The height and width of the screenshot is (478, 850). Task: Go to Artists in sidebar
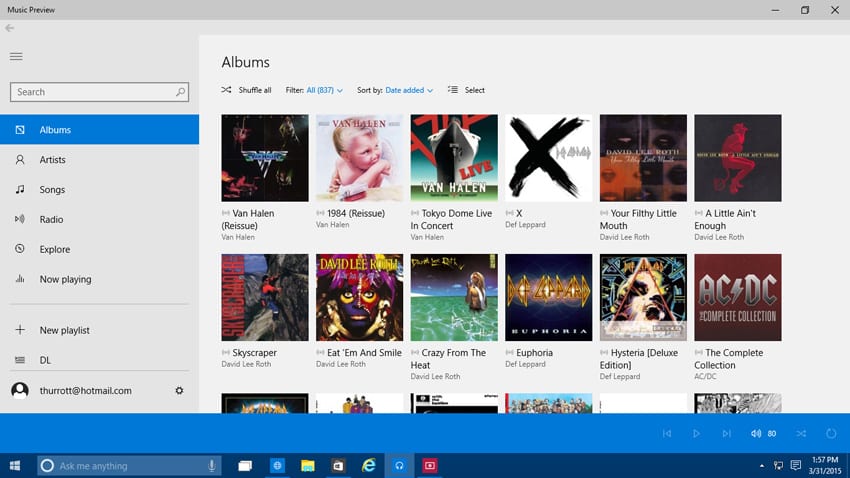coord(52,160)
